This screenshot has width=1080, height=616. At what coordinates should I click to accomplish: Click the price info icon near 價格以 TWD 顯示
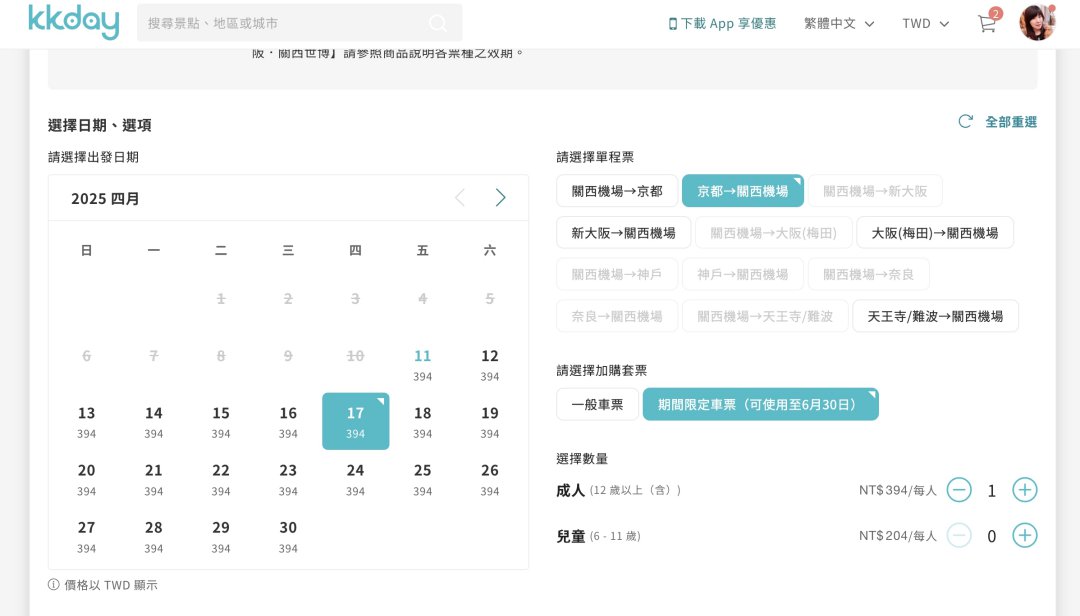(x=54, y=584)
